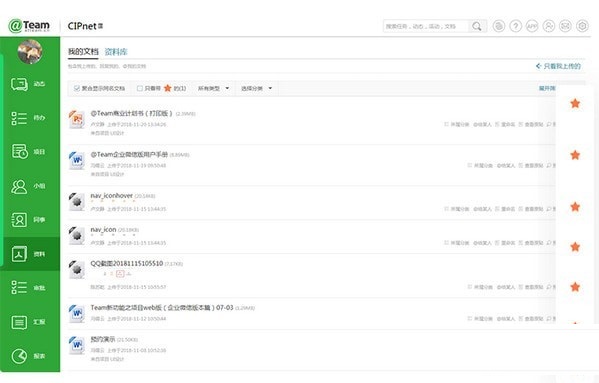Click the search input field in header
Viewport: 599px width, 383px height.
point(426,26)
